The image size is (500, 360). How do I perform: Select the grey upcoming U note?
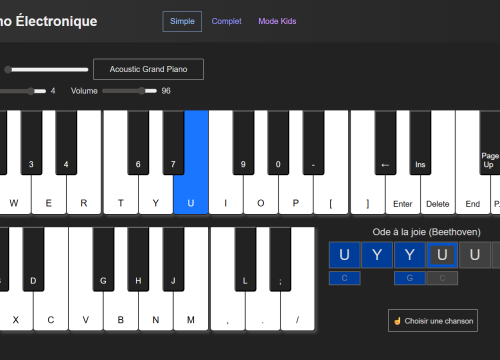pyautogui.click(x=475, y=255)
